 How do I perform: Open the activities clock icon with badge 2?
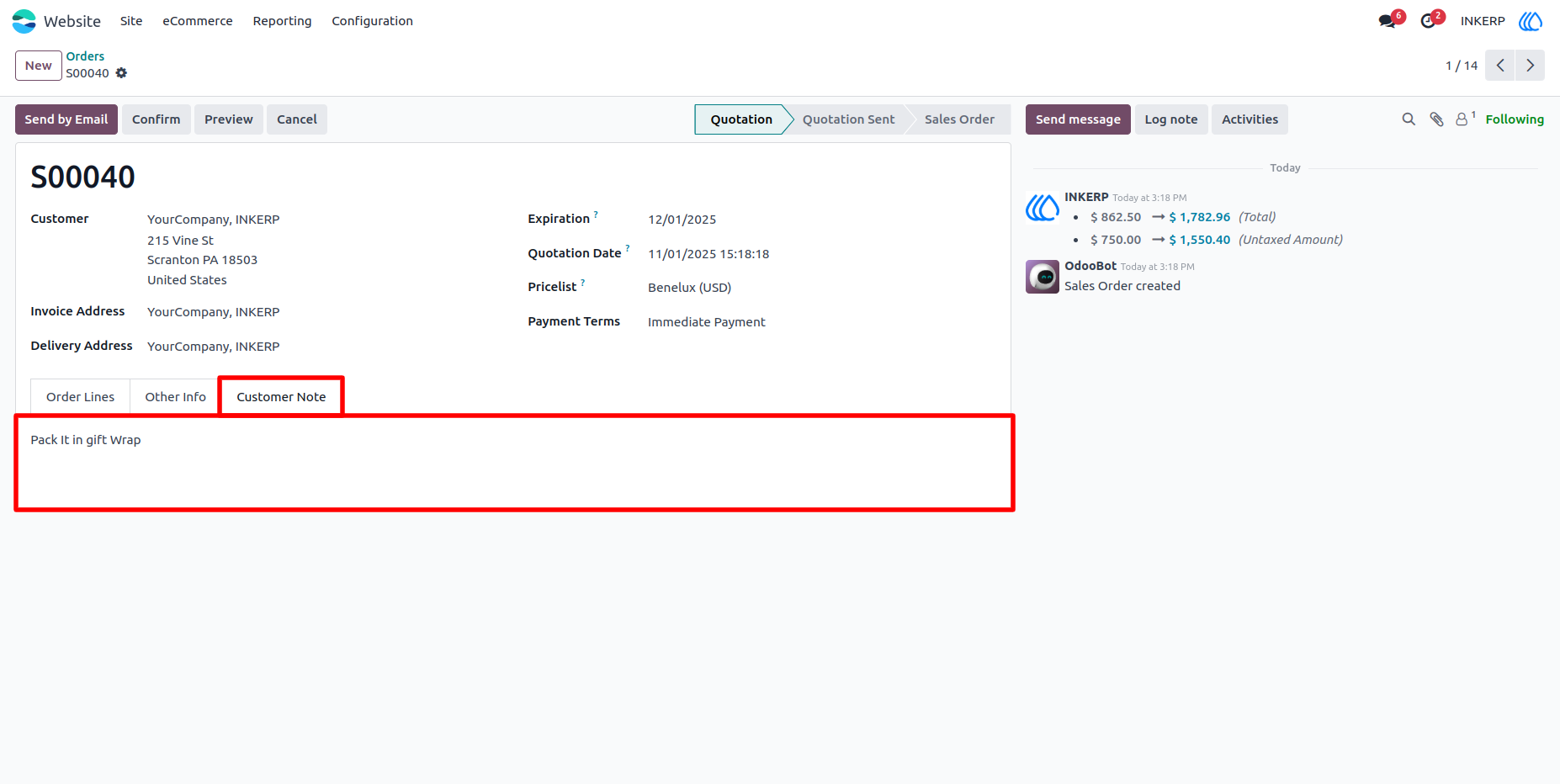coord(1428,21)
